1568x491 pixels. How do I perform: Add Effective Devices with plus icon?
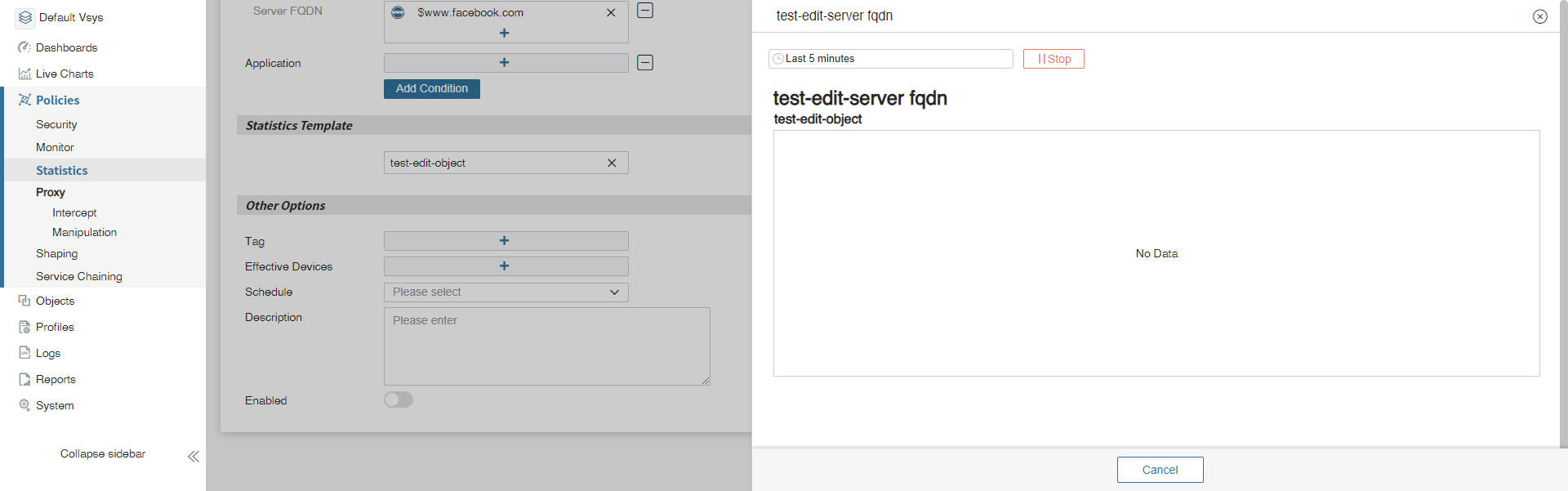[505, 266]
